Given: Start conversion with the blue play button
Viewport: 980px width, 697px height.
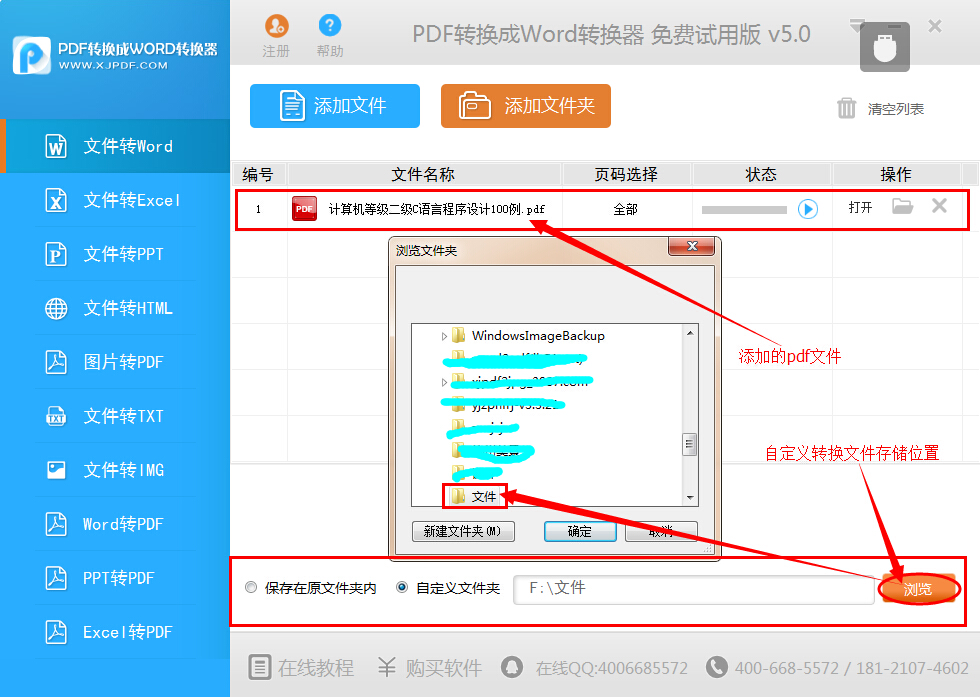Looking at the screenshot, I should point(808,209).
